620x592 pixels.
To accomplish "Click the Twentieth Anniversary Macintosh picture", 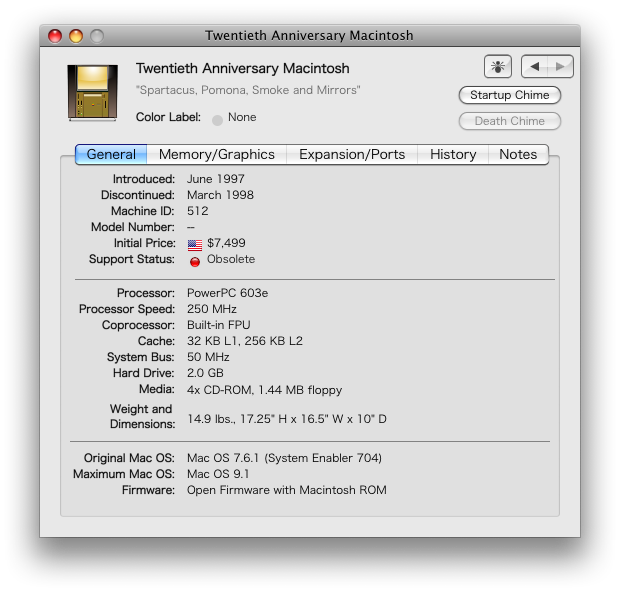I will point(93,93).
